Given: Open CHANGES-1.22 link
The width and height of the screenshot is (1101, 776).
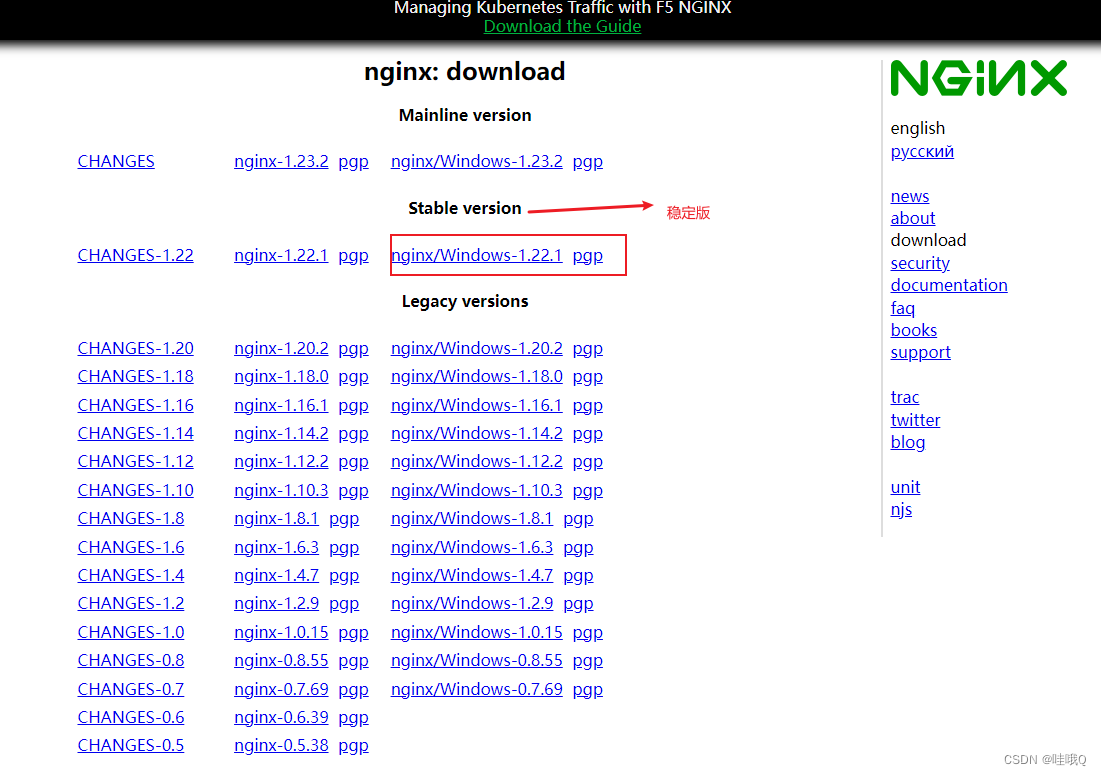Looking at the screenshot, I should click(x=136, y=256).
